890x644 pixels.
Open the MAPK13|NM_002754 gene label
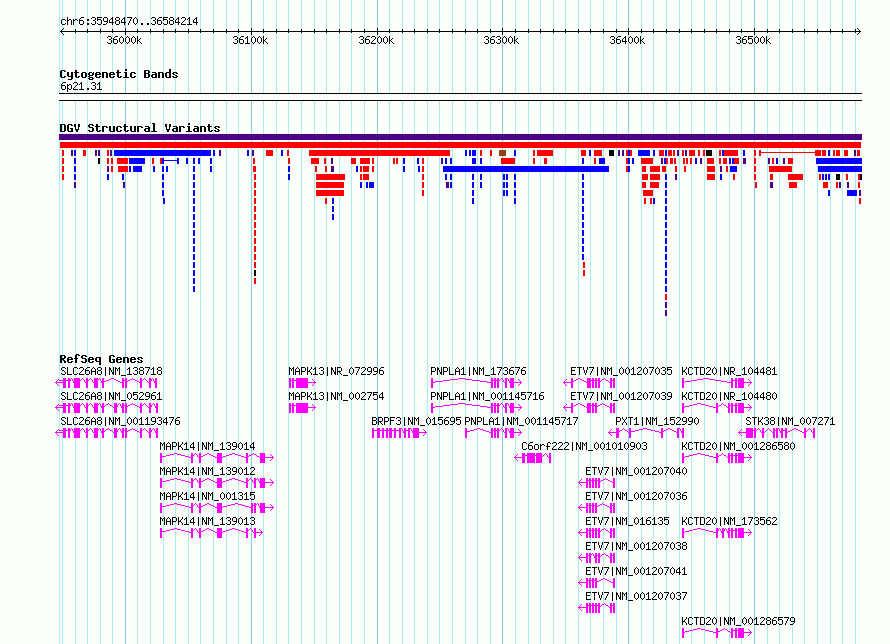[x=336, y=396]
